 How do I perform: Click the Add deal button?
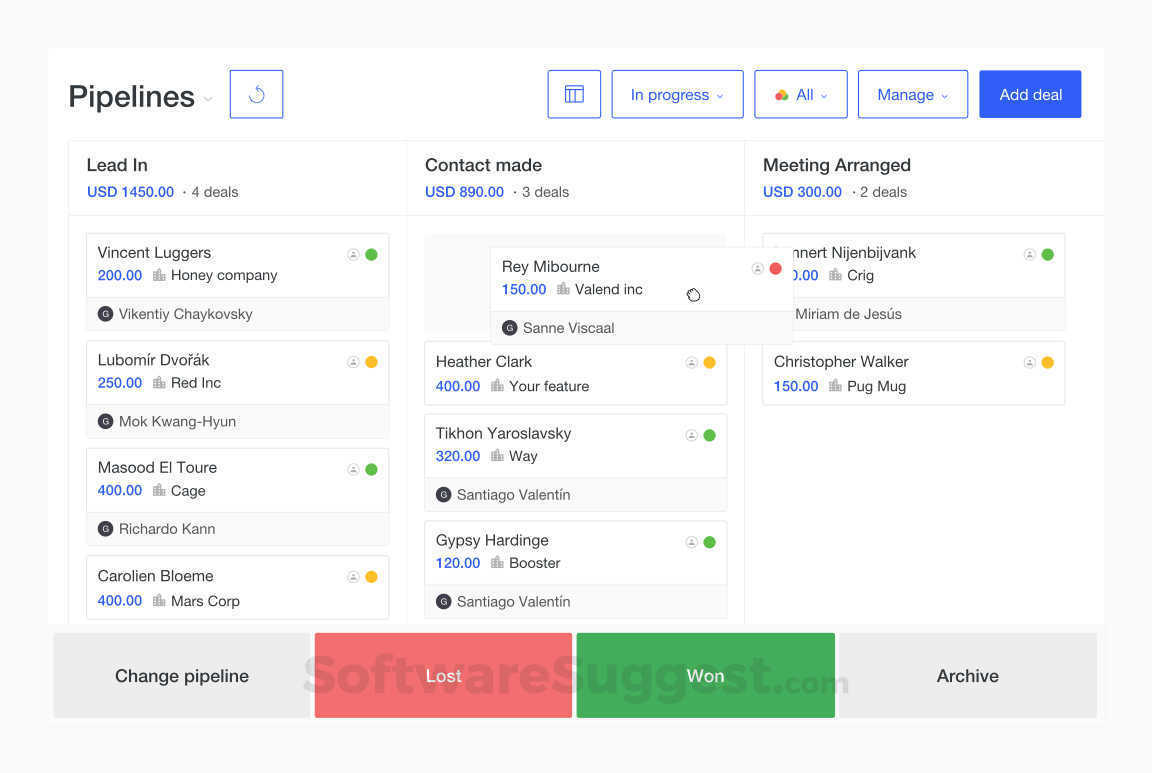(x=1030, y=94)
